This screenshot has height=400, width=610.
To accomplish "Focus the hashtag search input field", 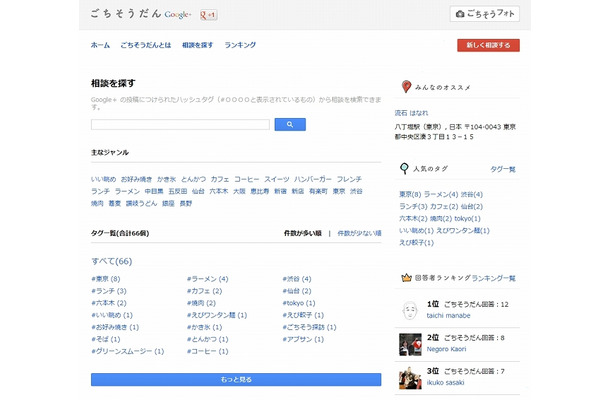I will click(x=180, y=125).
